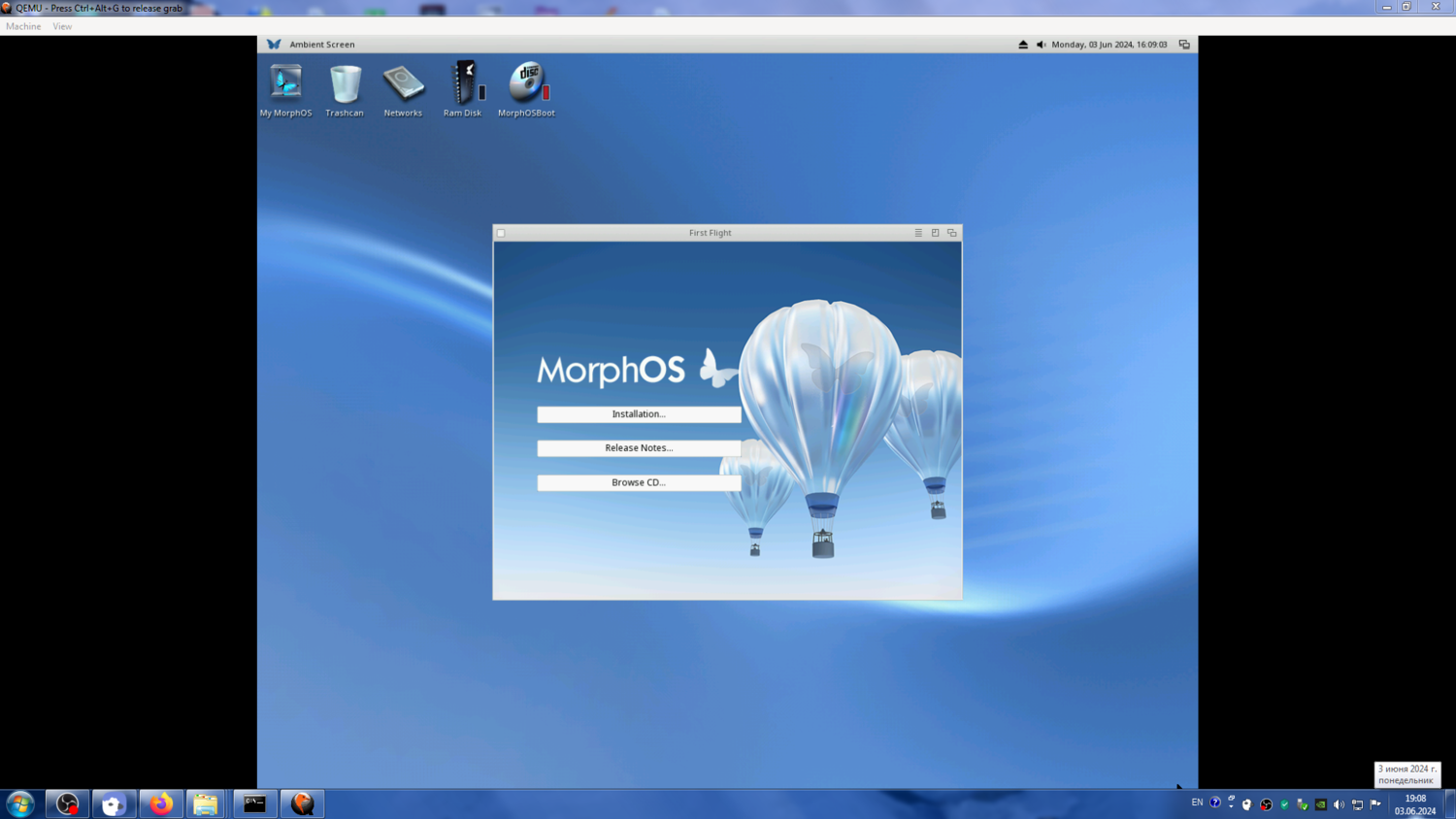Start the Installation... option
1456x819 pixels.
(x=639, y=414)
